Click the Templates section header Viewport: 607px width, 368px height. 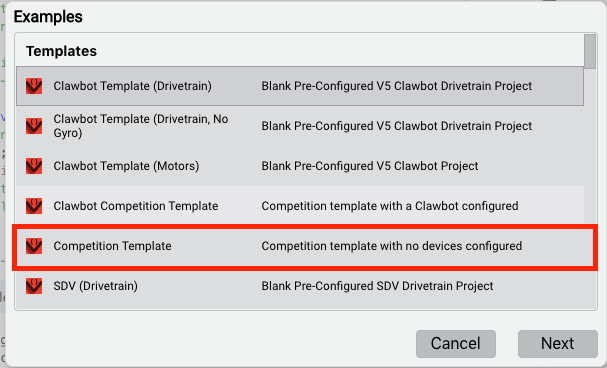61,51
